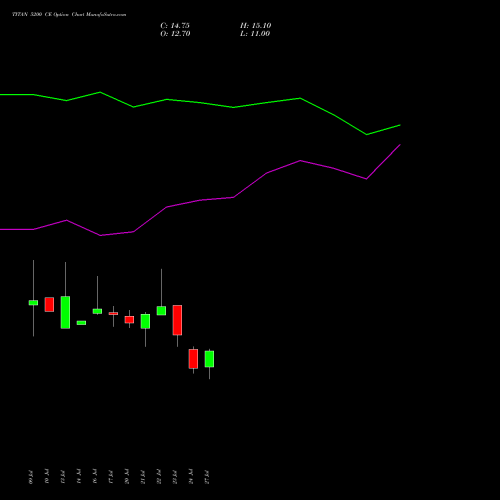Click the open value O: 12.70
This screenshot has width=500, height=500.
pyautogui.click(x=175, y=34)
